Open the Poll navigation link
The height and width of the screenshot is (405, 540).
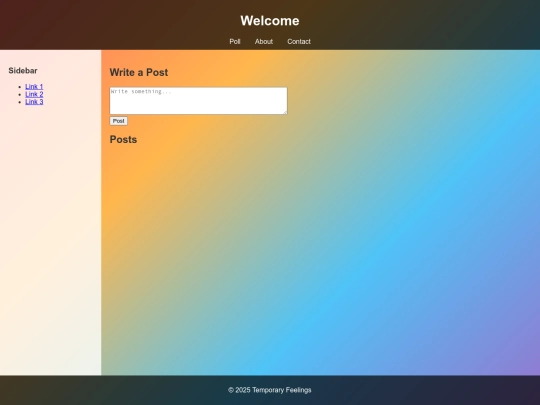coord(235,41)
